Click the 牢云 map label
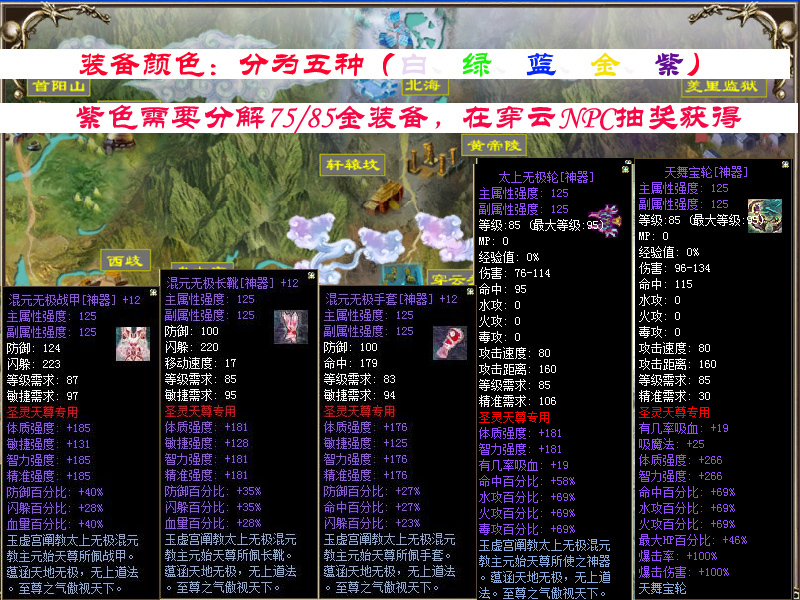 [450, 278]
